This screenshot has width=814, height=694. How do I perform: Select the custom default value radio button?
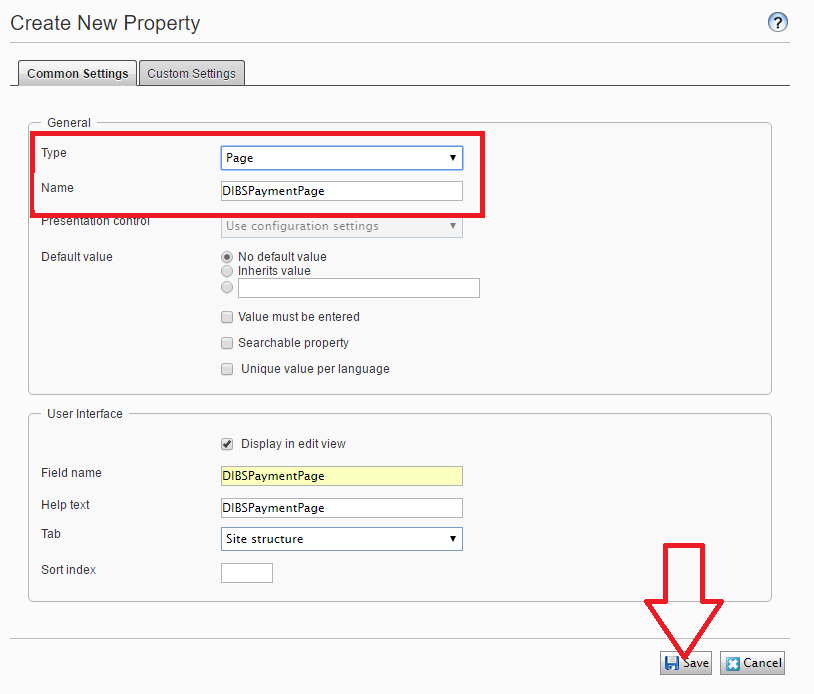pyautogui.click(x=227, y=288)
